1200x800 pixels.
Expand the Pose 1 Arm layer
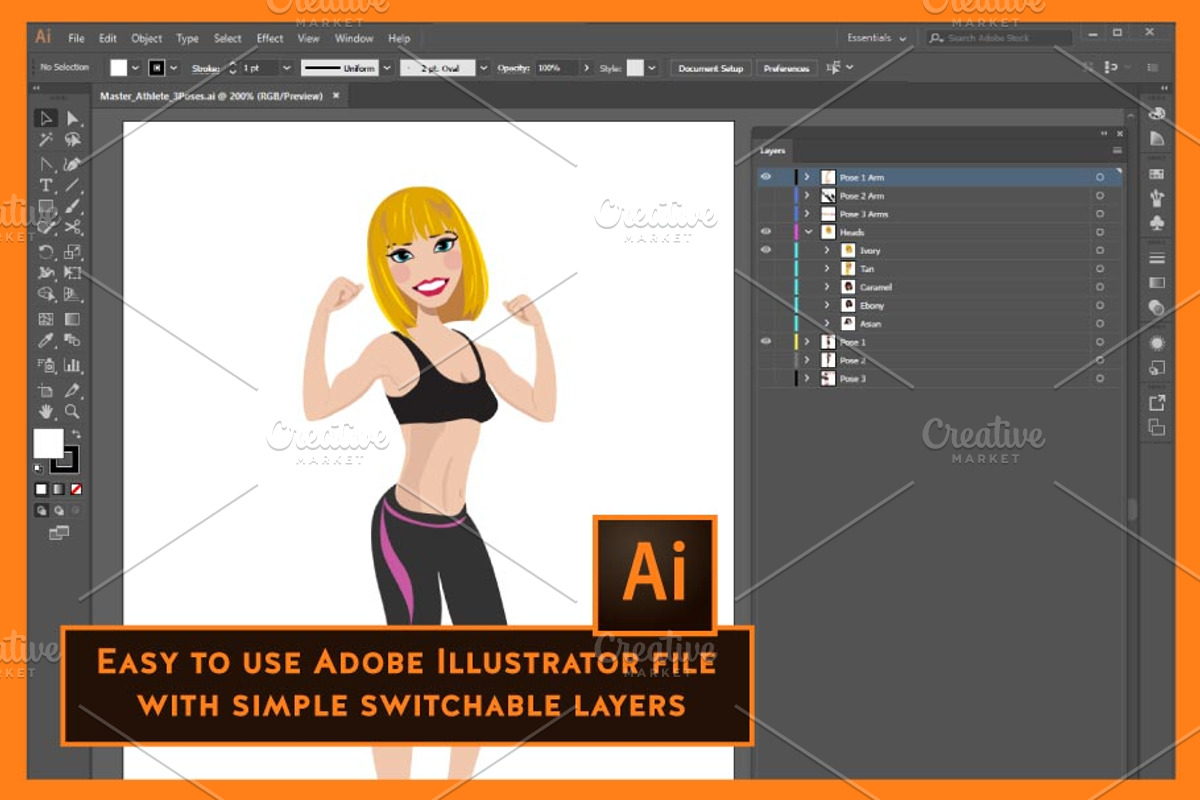(x=807, y=177)
